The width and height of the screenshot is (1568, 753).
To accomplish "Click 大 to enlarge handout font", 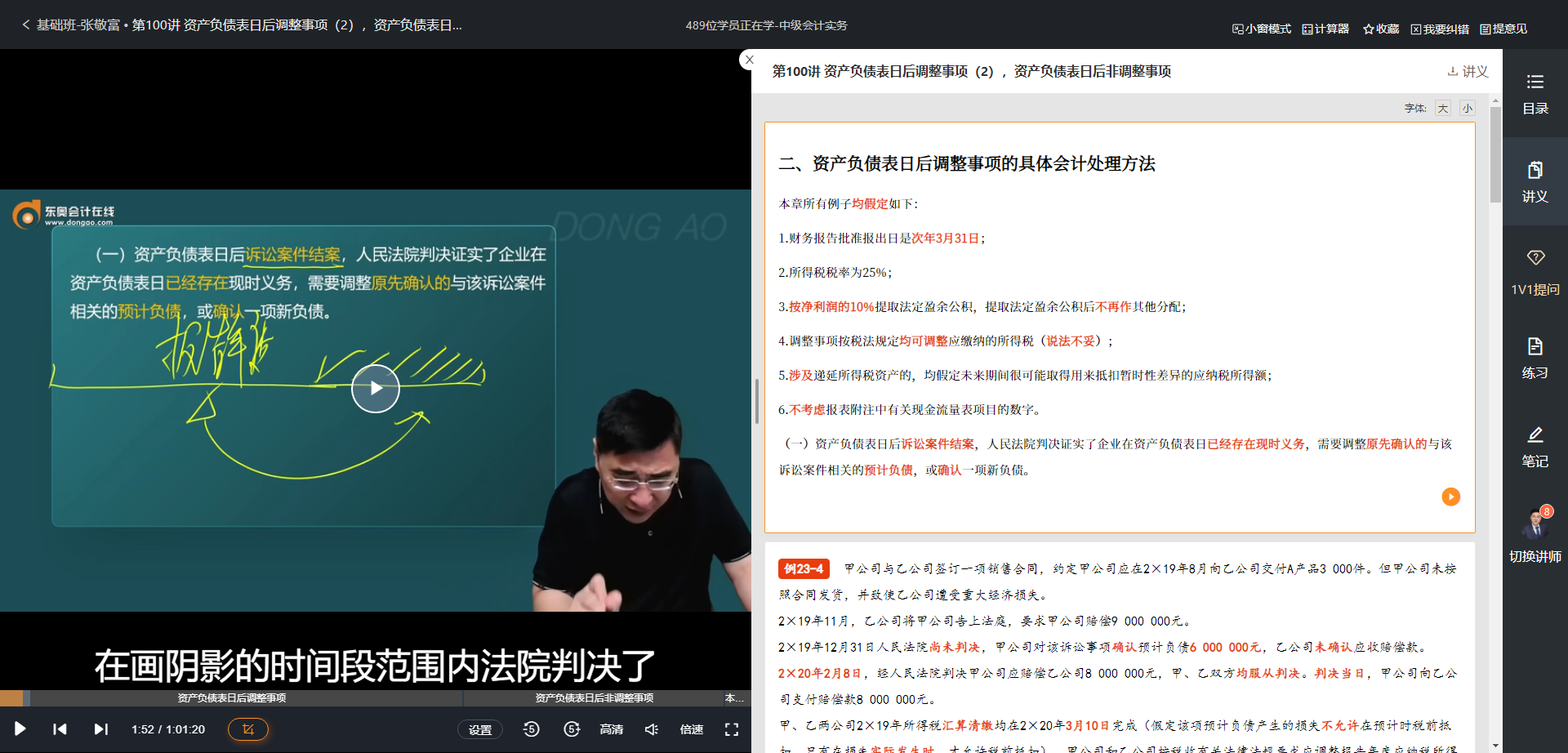I will 1443,108.
